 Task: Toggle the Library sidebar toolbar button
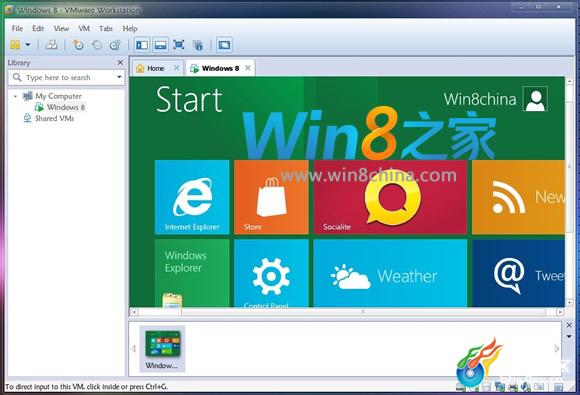[142, 45]
